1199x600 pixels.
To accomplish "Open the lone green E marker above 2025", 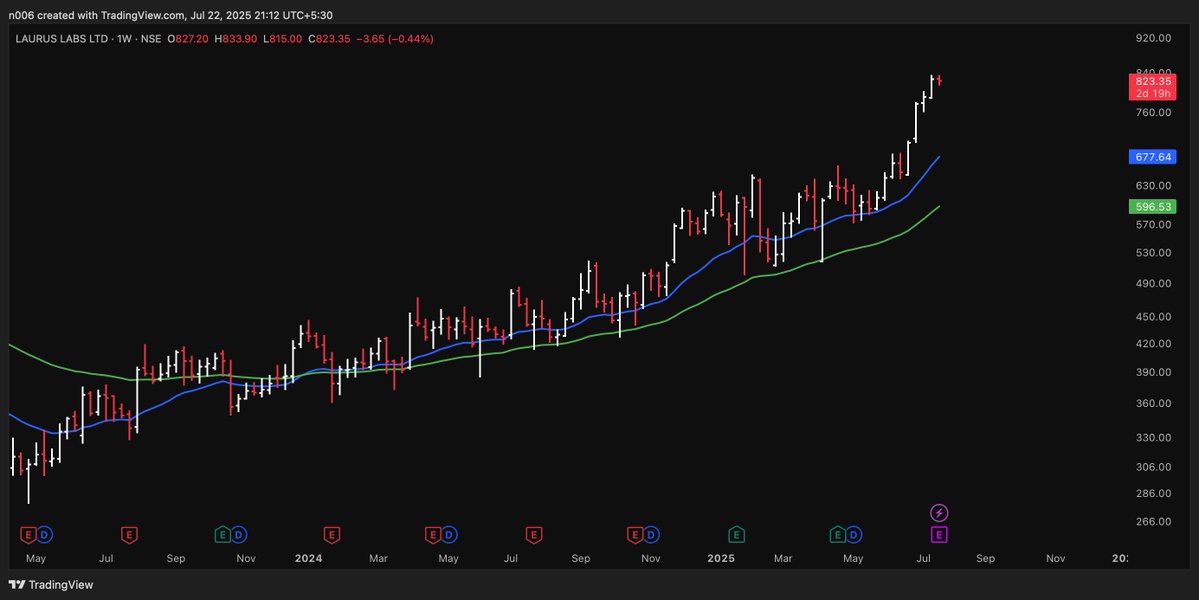I will 736,534.
